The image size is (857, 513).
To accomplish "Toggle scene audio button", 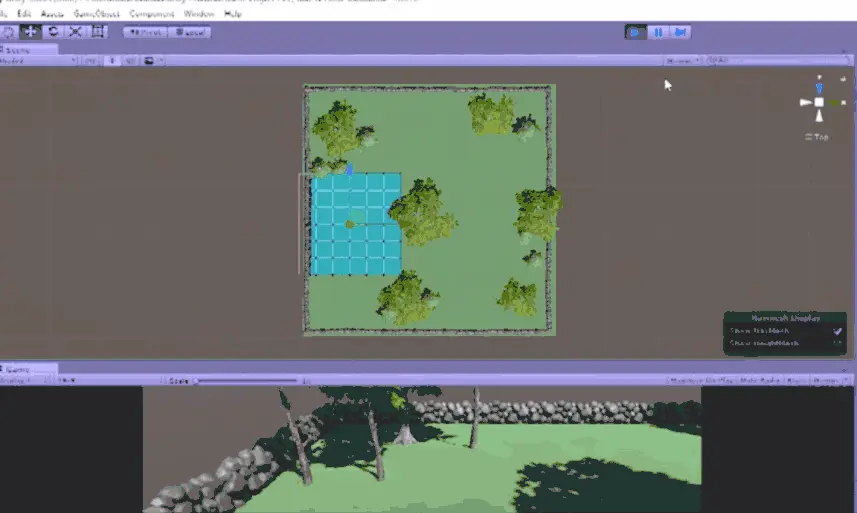I will (130, 61).
